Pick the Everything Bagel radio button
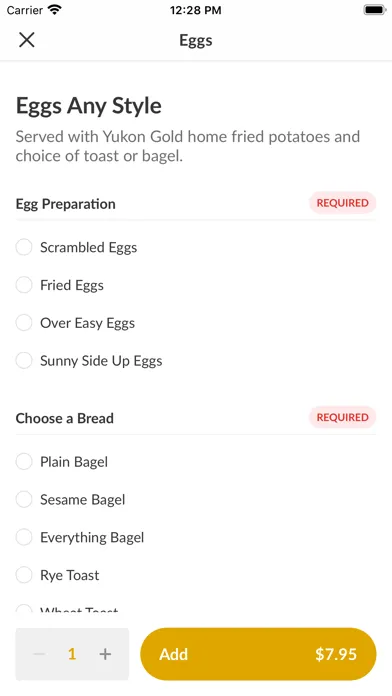This screenshot has height=696, width=392. 24,537
